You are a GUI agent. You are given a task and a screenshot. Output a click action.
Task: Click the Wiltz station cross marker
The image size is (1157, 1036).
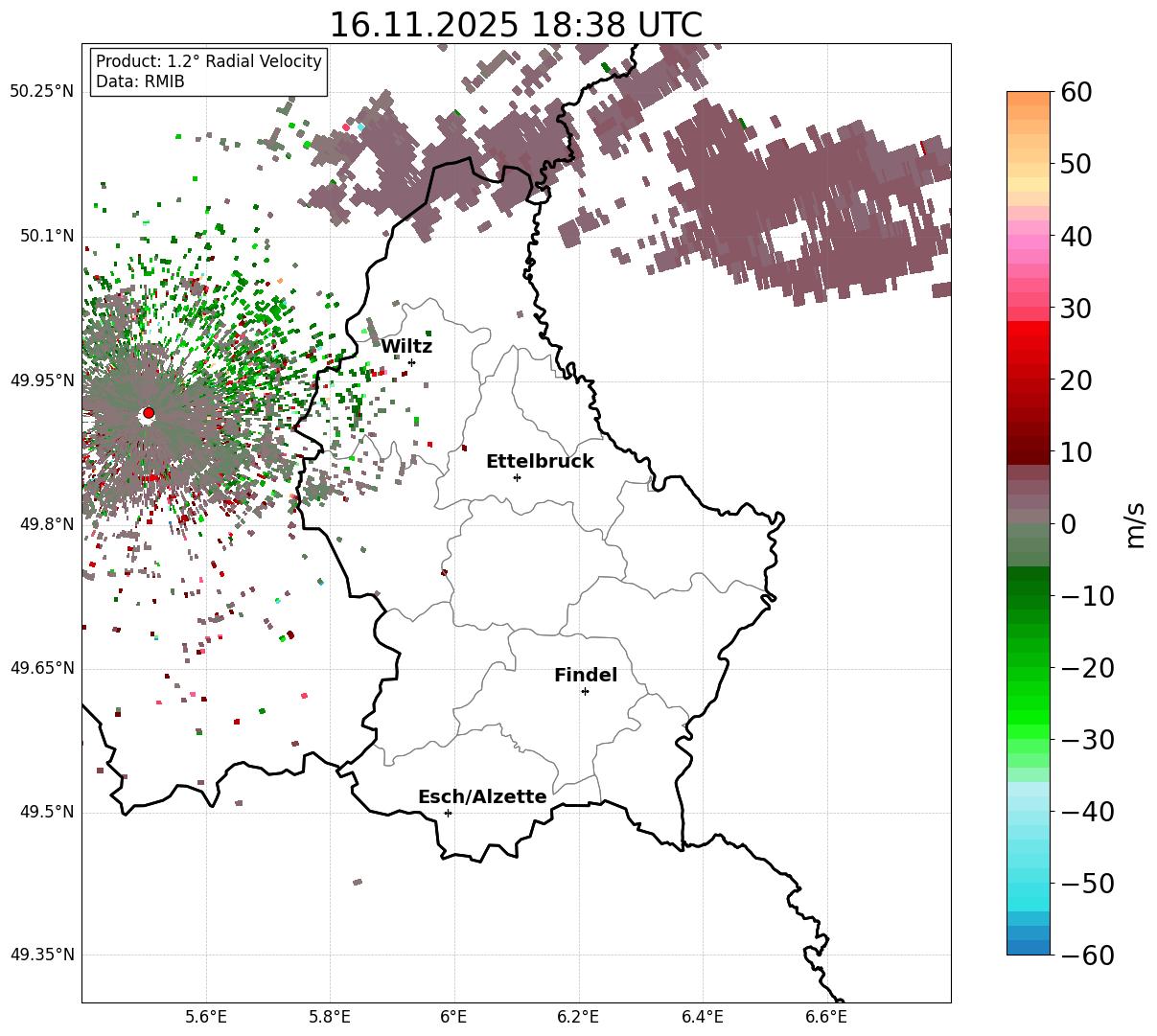[412, 362]
